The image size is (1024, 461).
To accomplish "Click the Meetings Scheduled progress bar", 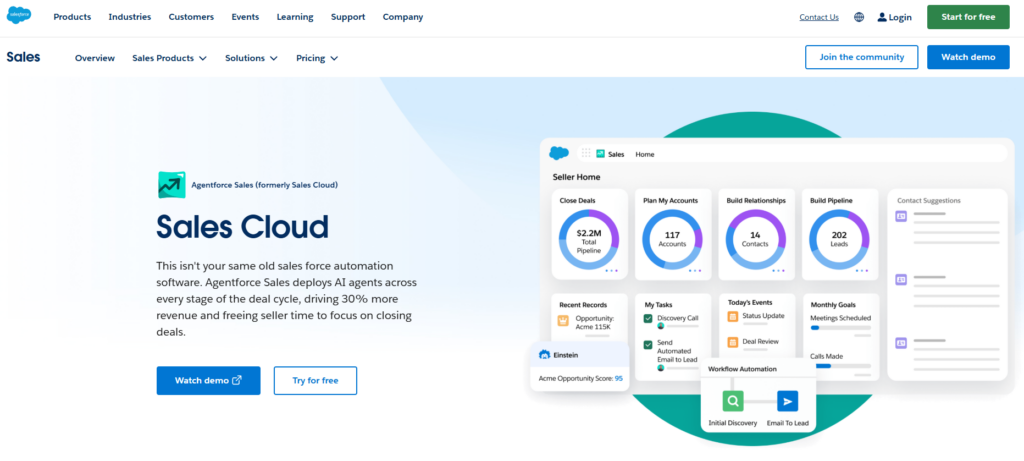I will coord(840,328).
